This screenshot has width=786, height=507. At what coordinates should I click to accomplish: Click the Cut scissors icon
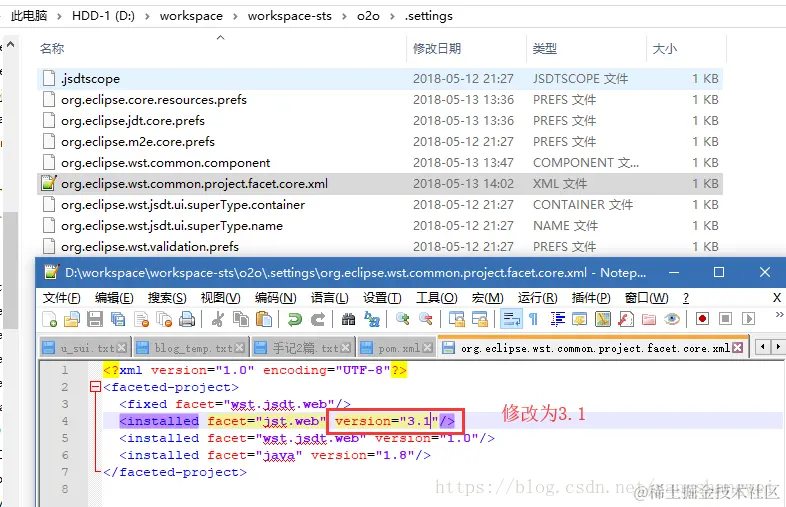218,319
